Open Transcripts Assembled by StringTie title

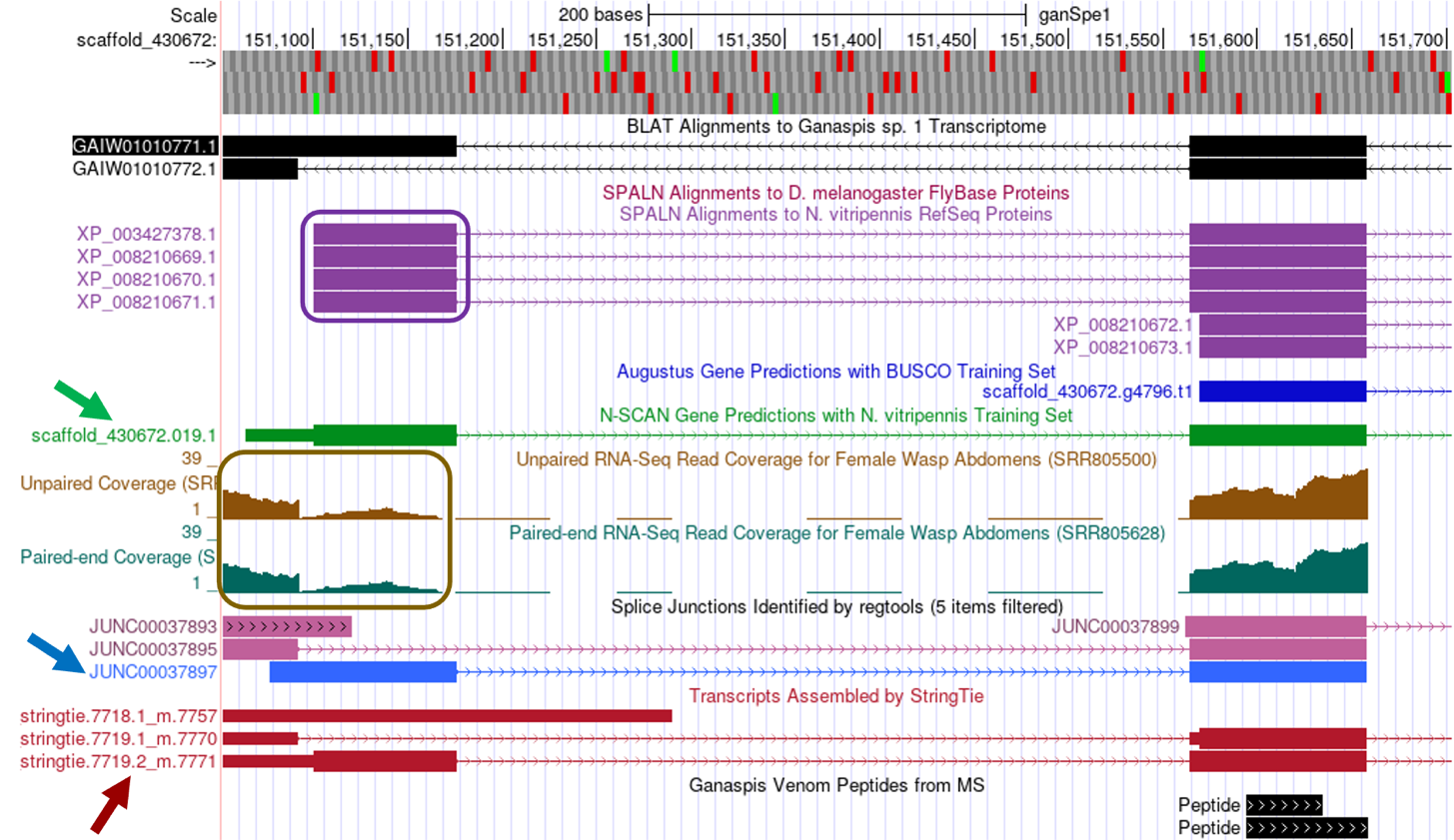point(836,696)
